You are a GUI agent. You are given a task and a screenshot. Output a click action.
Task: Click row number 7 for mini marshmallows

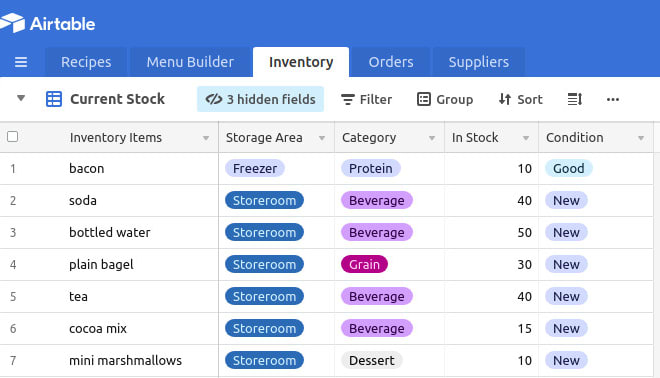[x=13, y=361]
